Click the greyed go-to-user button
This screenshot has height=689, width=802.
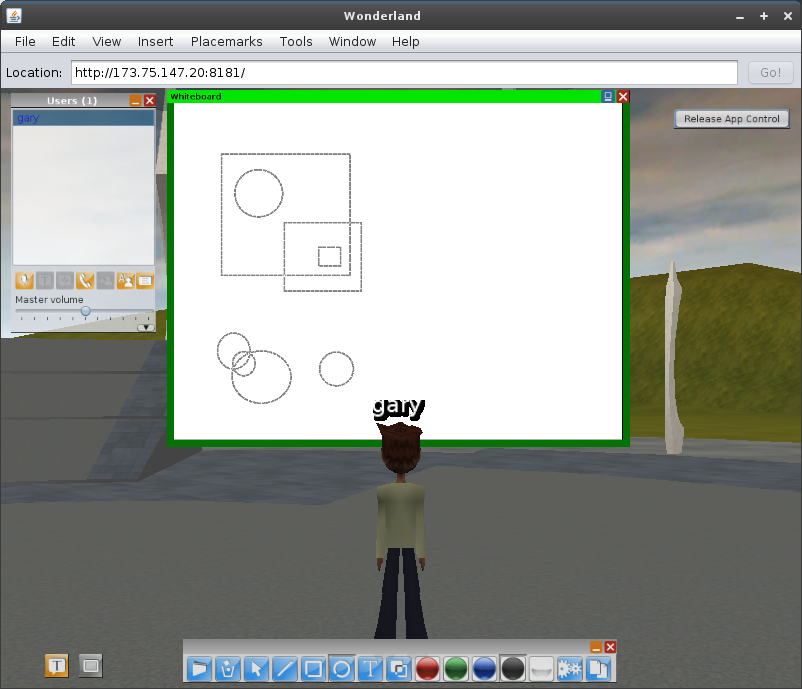(x=105, y=280)
